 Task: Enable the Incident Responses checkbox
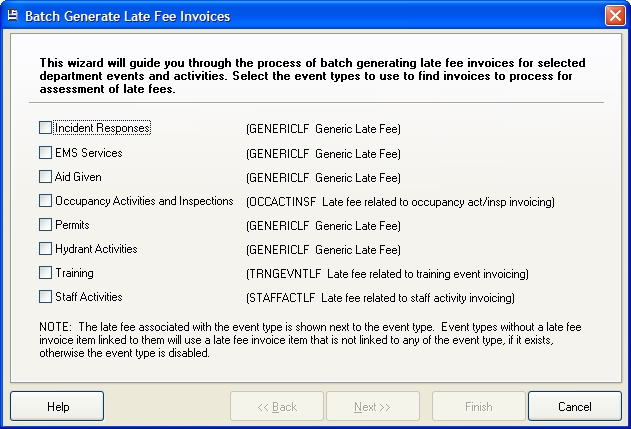[45, 128]
